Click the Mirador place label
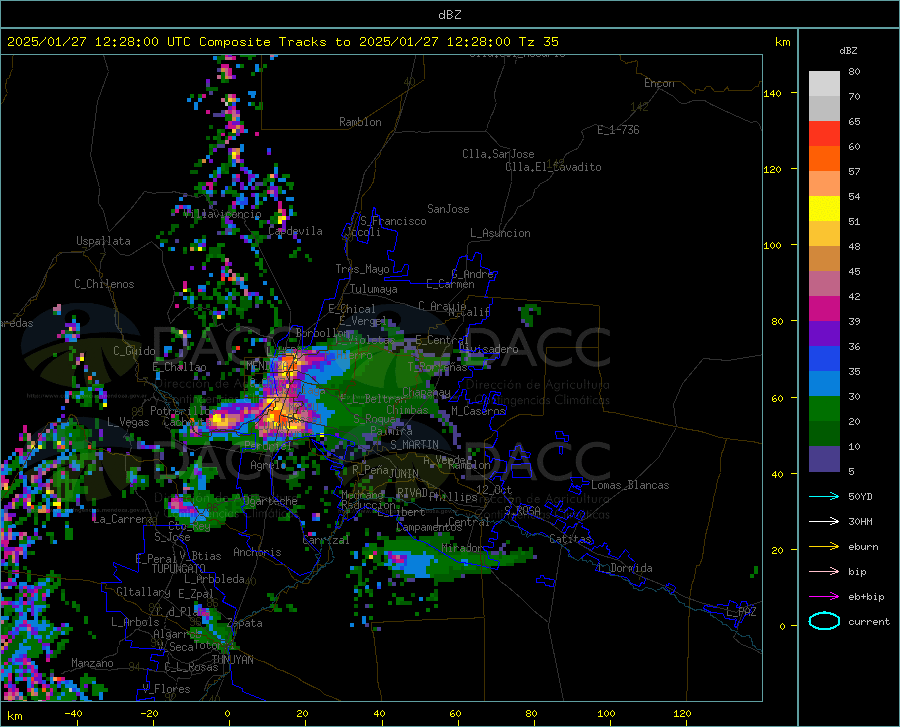This screenshot has width=900, height=727. tap(463, 548)
